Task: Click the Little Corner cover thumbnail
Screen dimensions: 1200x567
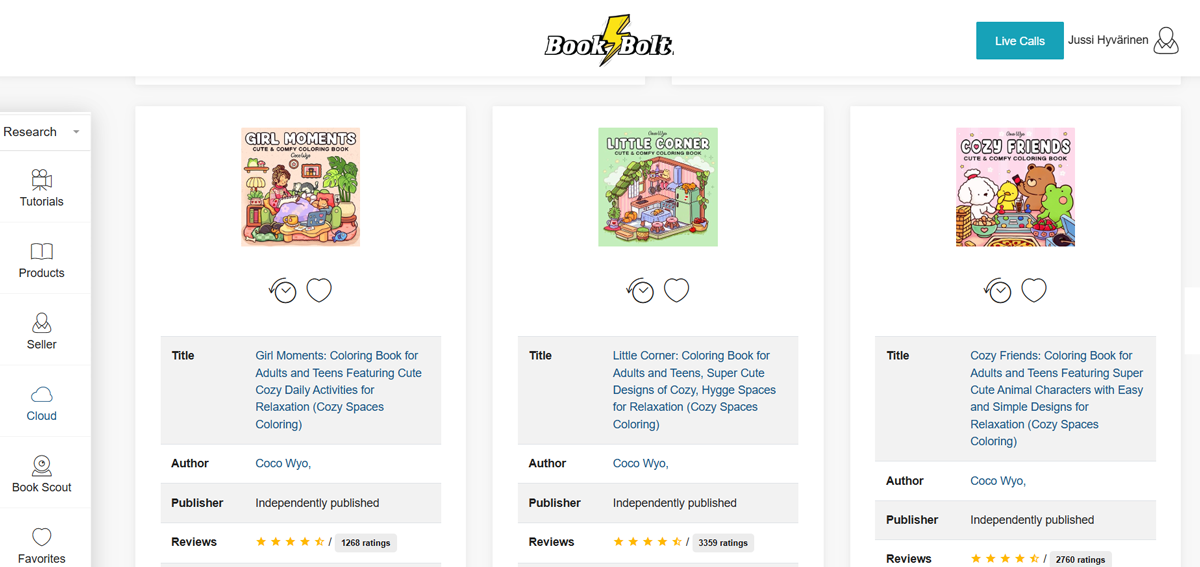Action: click(x=658, y=187)
